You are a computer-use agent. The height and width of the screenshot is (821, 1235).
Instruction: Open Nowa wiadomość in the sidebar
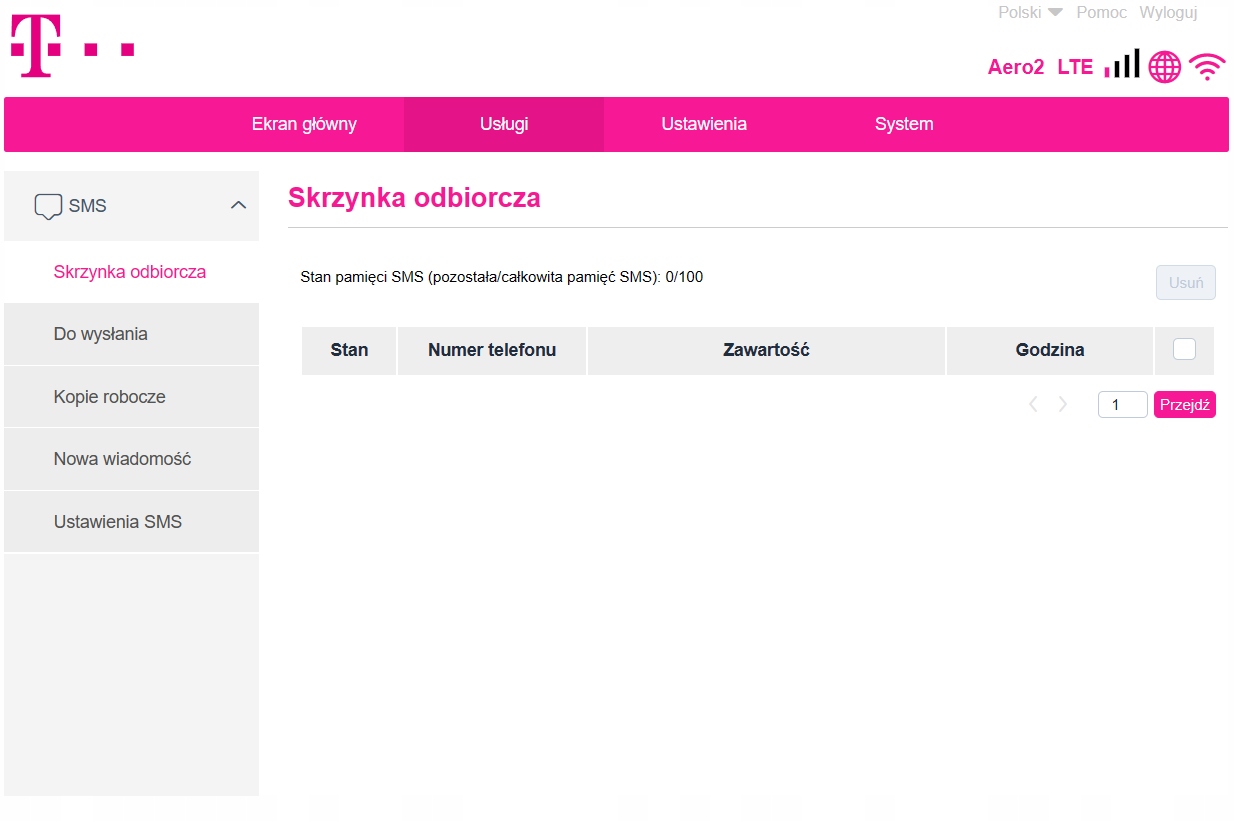point(122,459)
